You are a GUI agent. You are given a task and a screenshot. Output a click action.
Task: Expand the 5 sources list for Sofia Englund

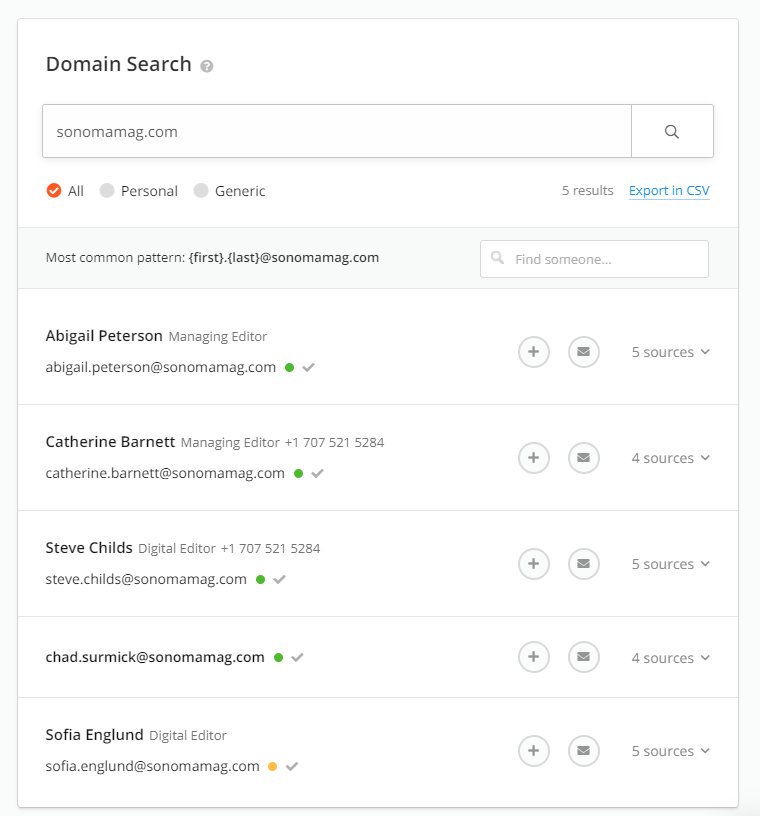(670, 751)
